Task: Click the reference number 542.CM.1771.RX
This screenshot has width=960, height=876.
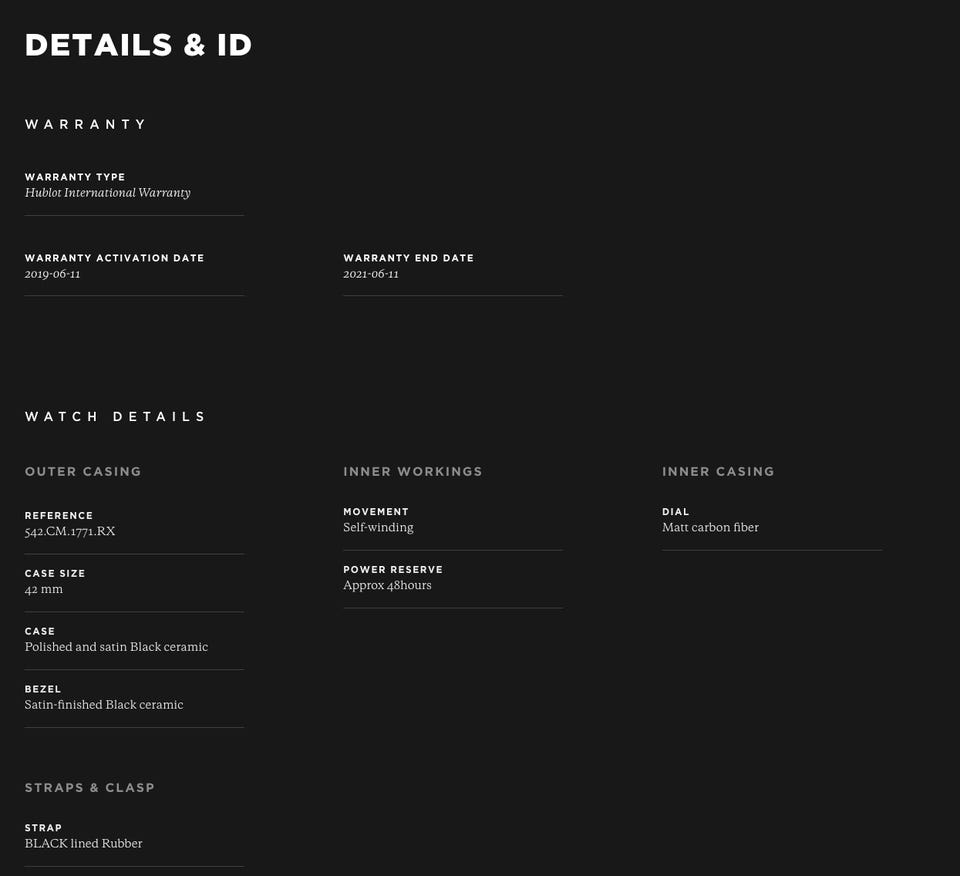Action: coord(69,531)
